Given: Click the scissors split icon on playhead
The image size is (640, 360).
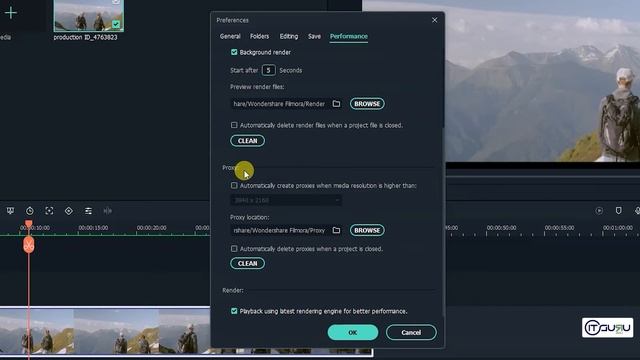Looking at the screenshot, I should [29, 245].
